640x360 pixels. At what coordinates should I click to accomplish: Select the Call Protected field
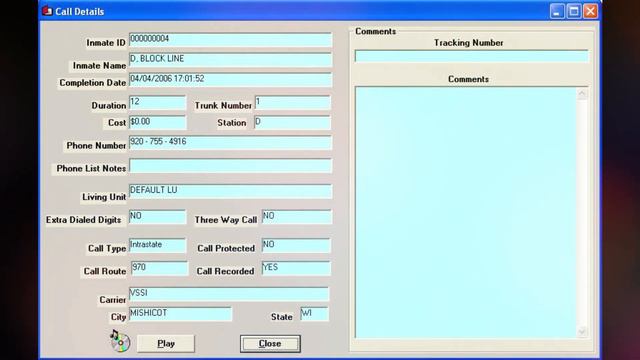tap(296, 245)
